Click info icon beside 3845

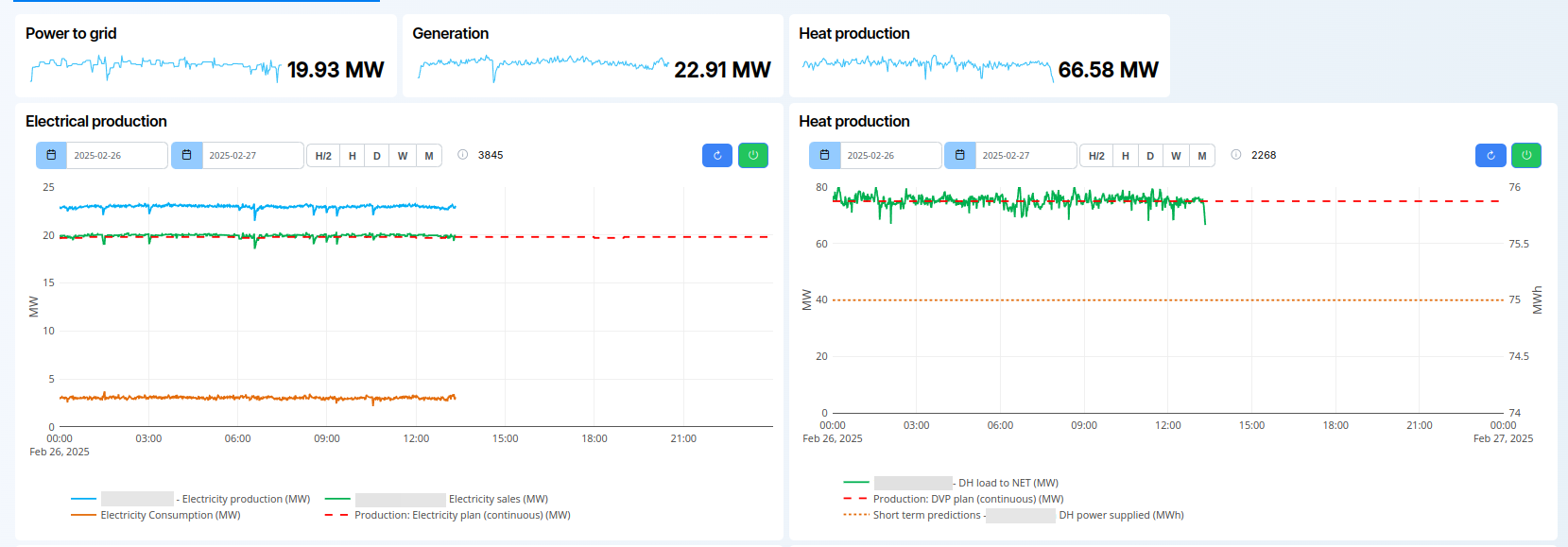pyautogui.click(x=463, y=155)
